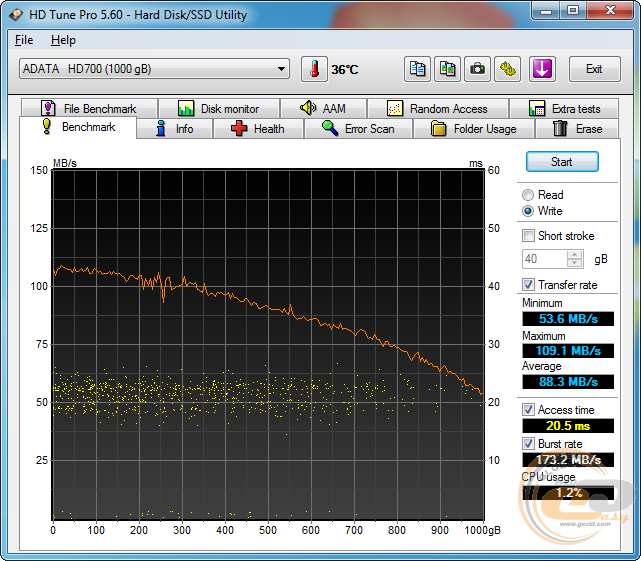This screenshot has height=561, width=641.
Task: Switch to the AAM tab
Action: 323,109
